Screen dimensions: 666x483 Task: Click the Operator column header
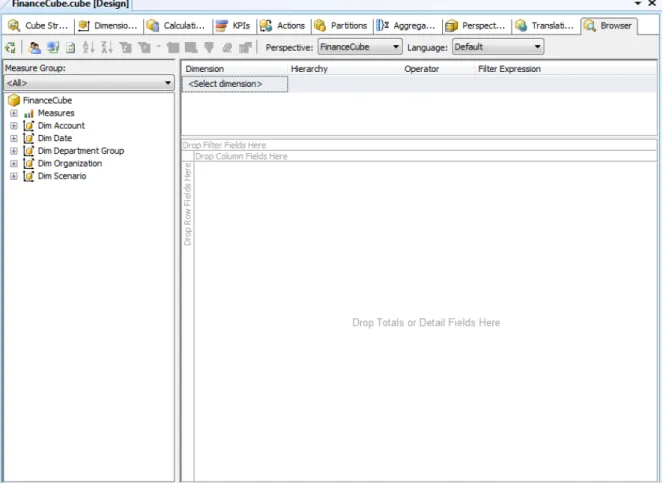[438, 69]
